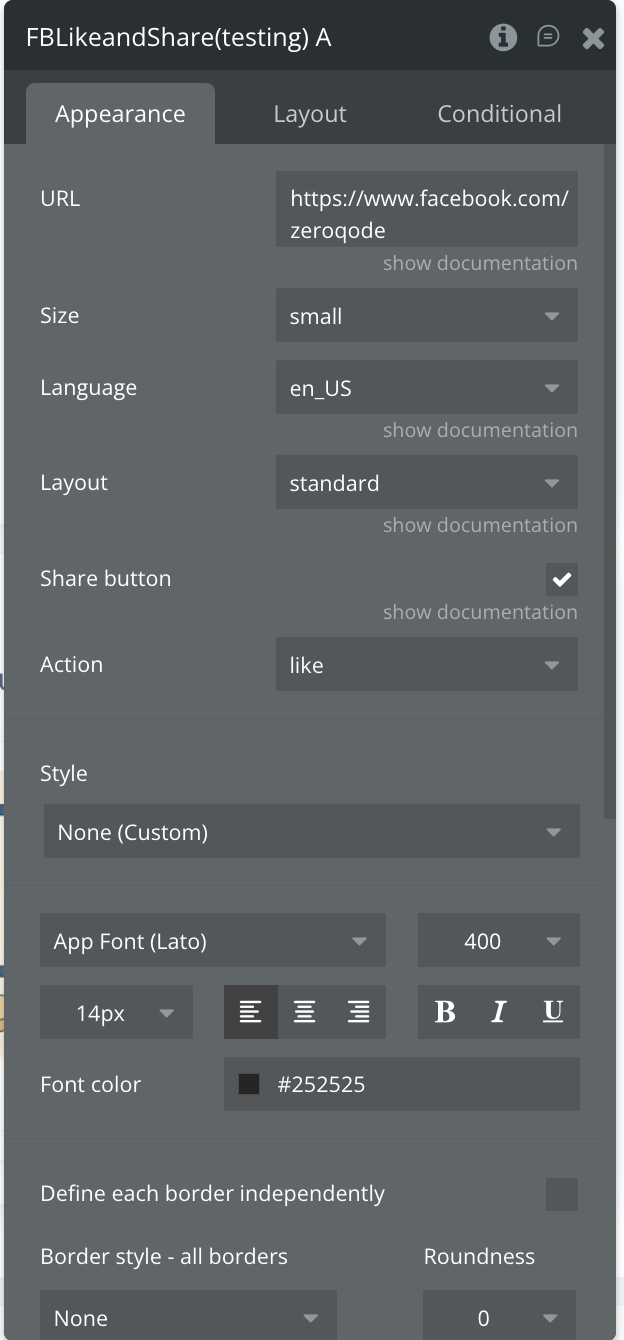Click the element info icon in header
Screen dimensions: 624x1340
(x=503, y=38)
